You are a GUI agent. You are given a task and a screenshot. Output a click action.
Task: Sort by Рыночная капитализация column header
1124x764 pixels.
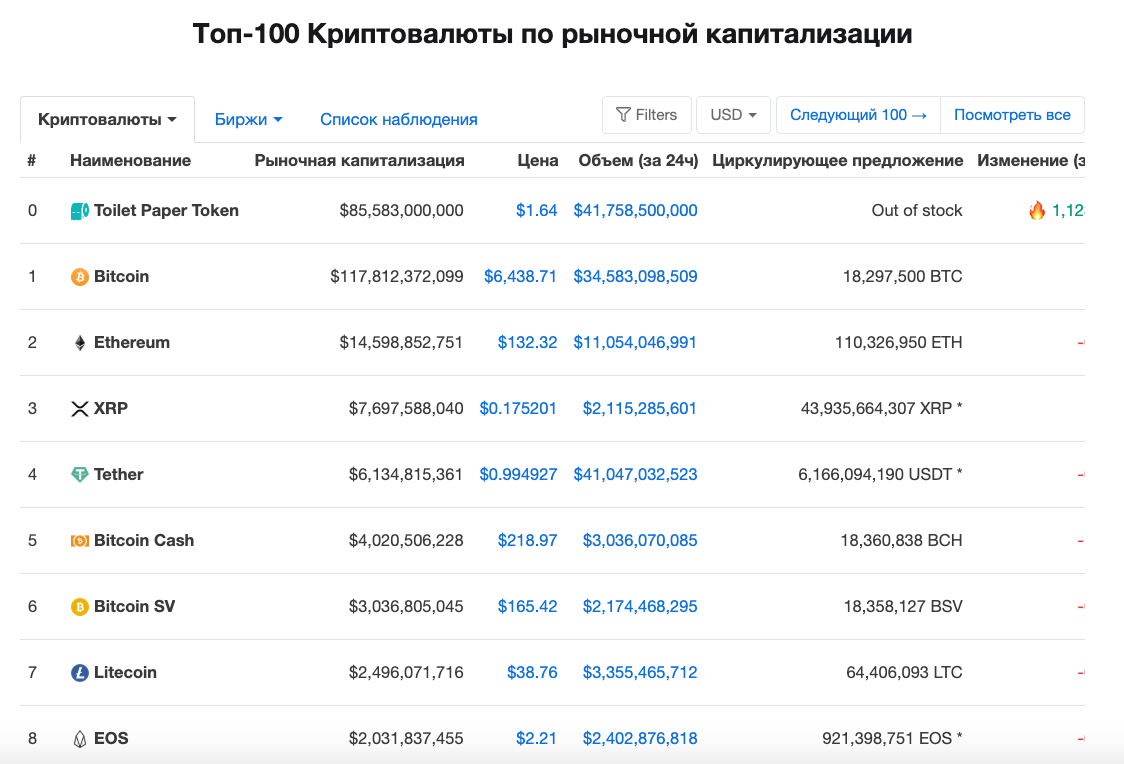tap(359, 161)
